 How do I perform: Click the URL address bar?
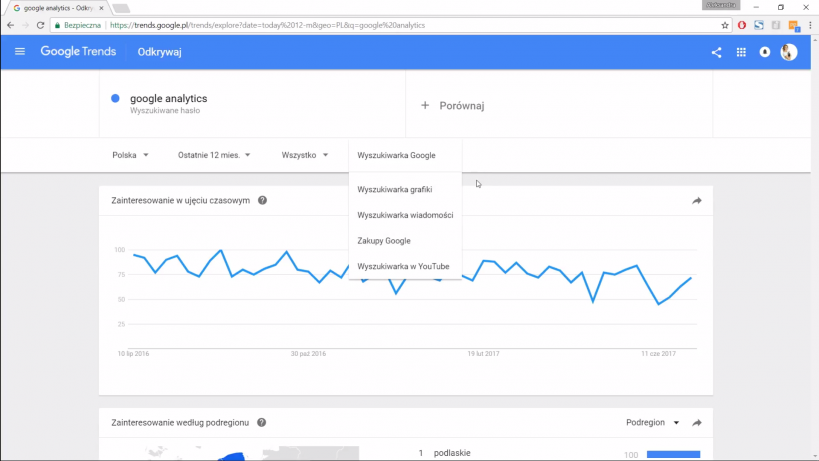(x=392, y=25)
